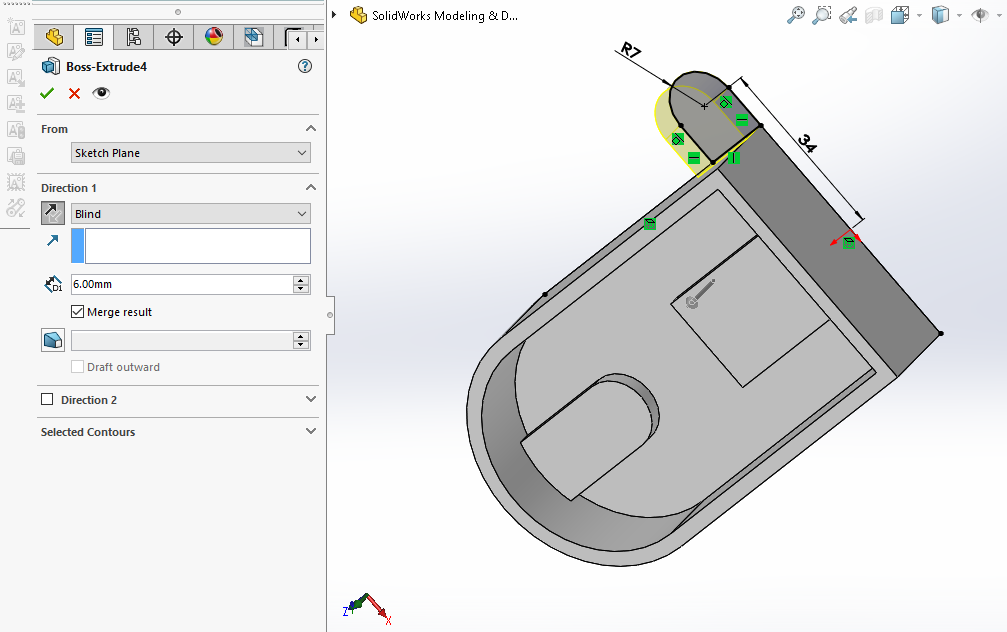The height and width of the screenshot is (632, 1007).
Task: Select the Zoom to Area tool
Action: point(822,15)
